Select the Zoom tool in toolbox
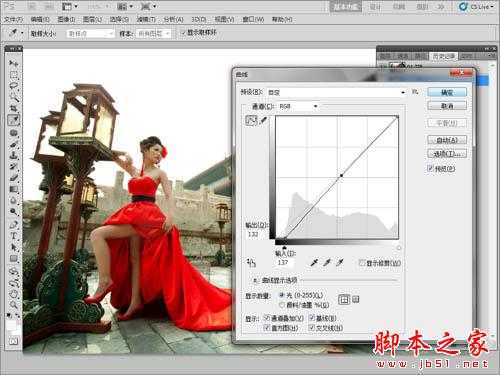500x375 pixels. point(14,305)
